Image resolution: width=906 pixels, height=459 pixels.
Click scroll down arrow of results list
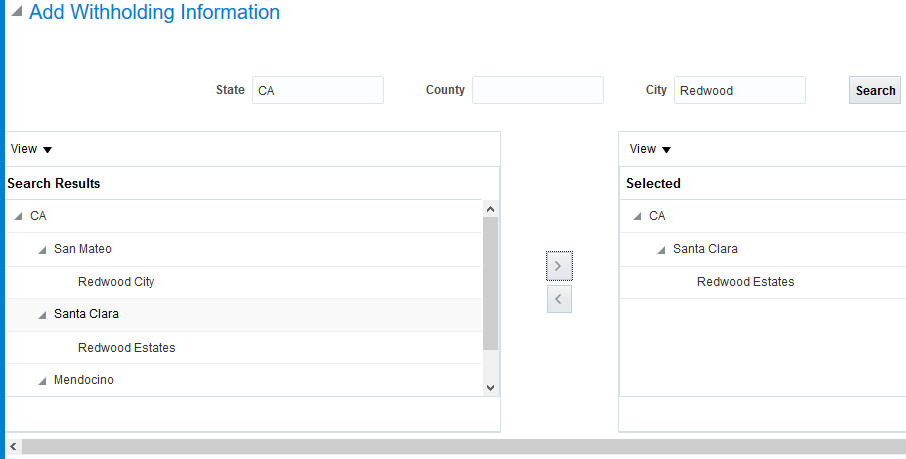[x=490, y=387]
